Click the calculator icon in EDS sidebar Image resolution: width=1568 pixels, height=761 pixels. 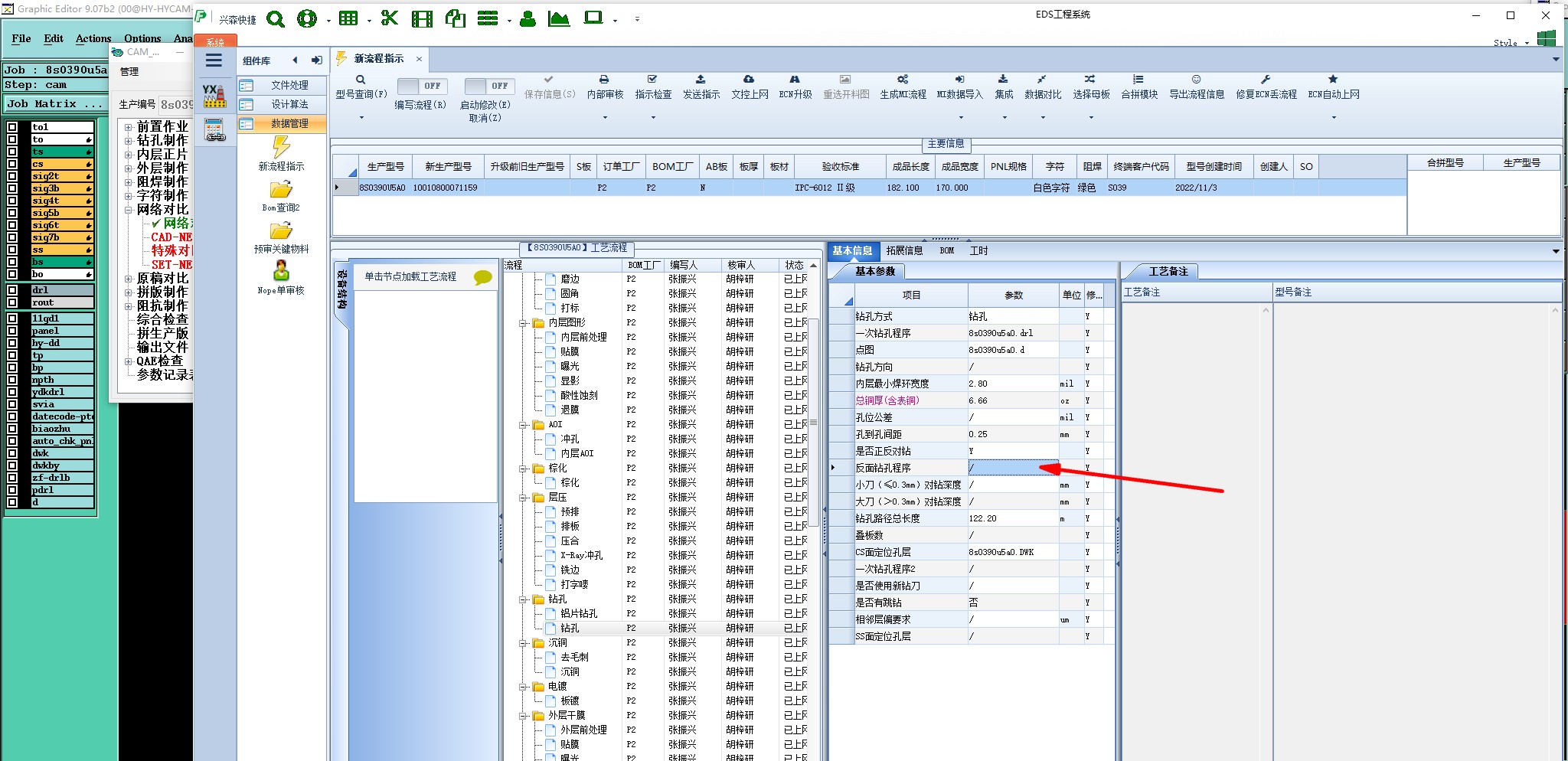tap(215, 130)
